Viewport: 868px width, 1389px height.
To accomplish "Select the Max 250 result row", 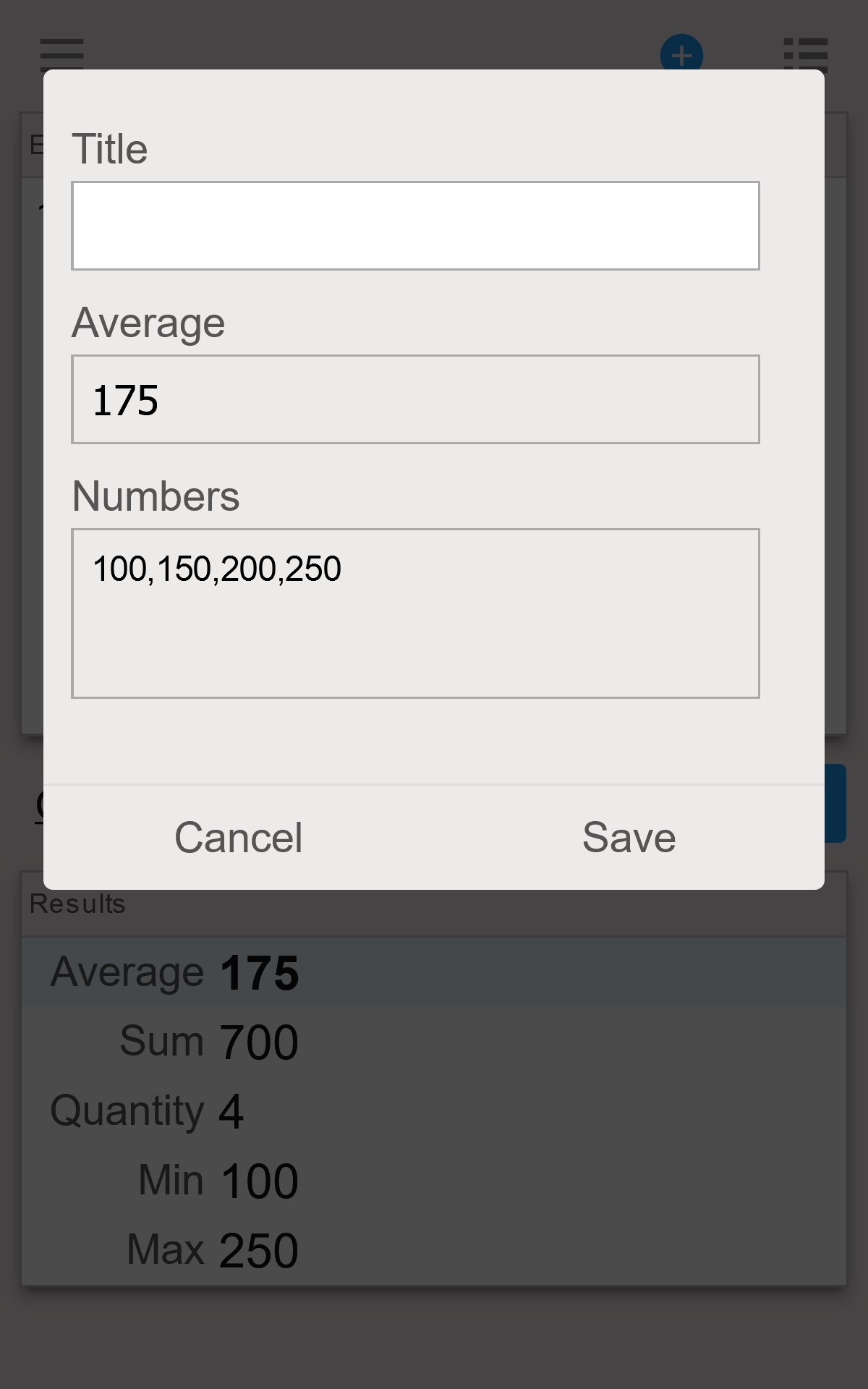I will [434, 1250].
